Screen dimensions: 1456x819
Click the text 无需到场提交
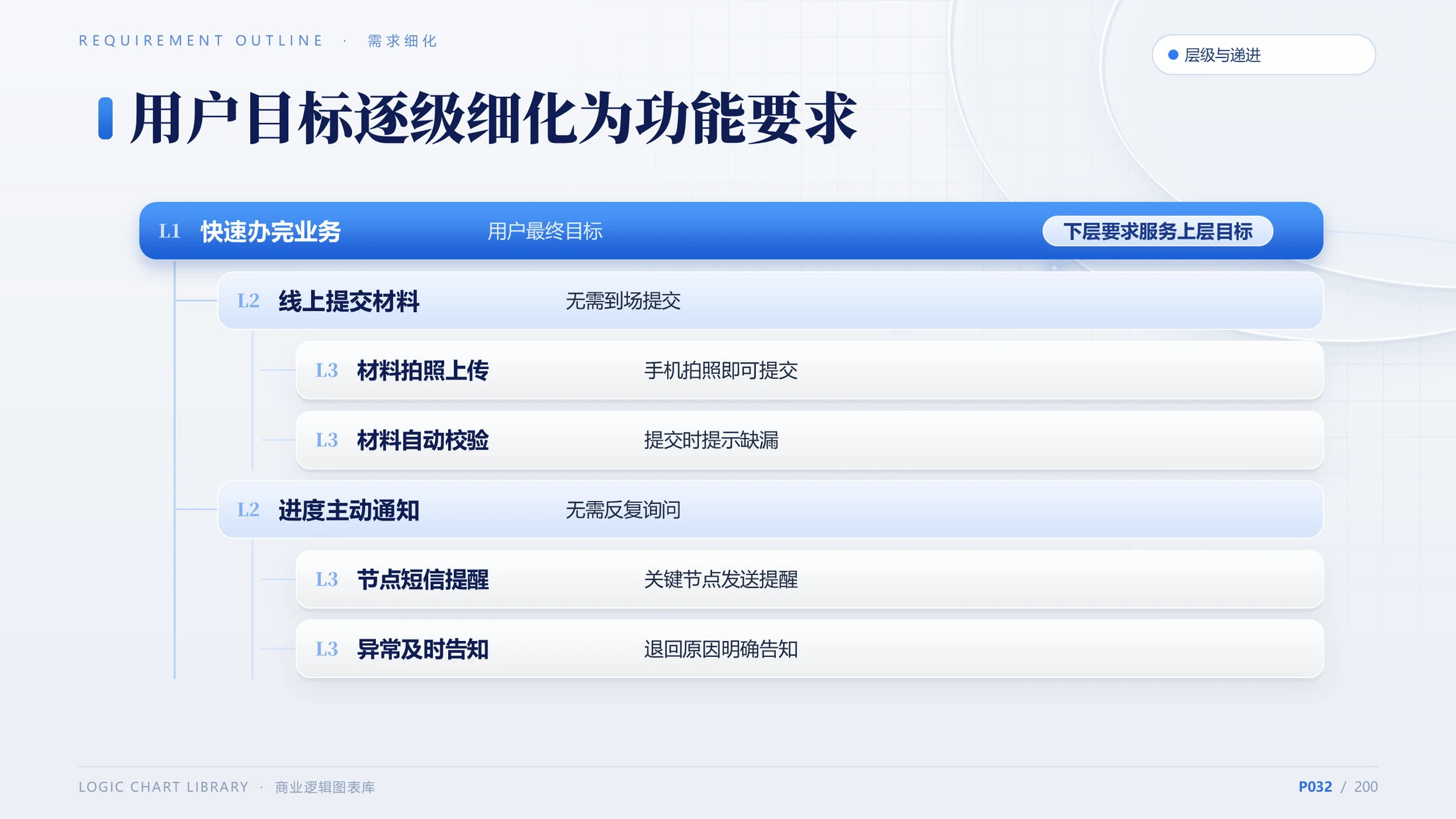(x=623, y=301)
